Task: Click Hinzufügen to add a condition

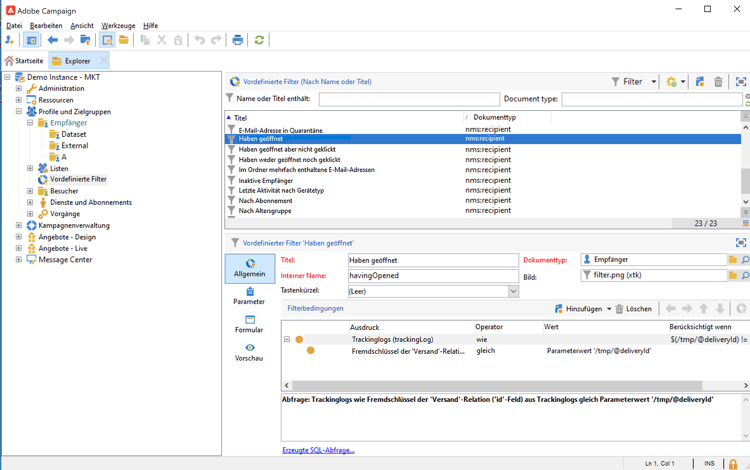Action: (x=579, y=309)
